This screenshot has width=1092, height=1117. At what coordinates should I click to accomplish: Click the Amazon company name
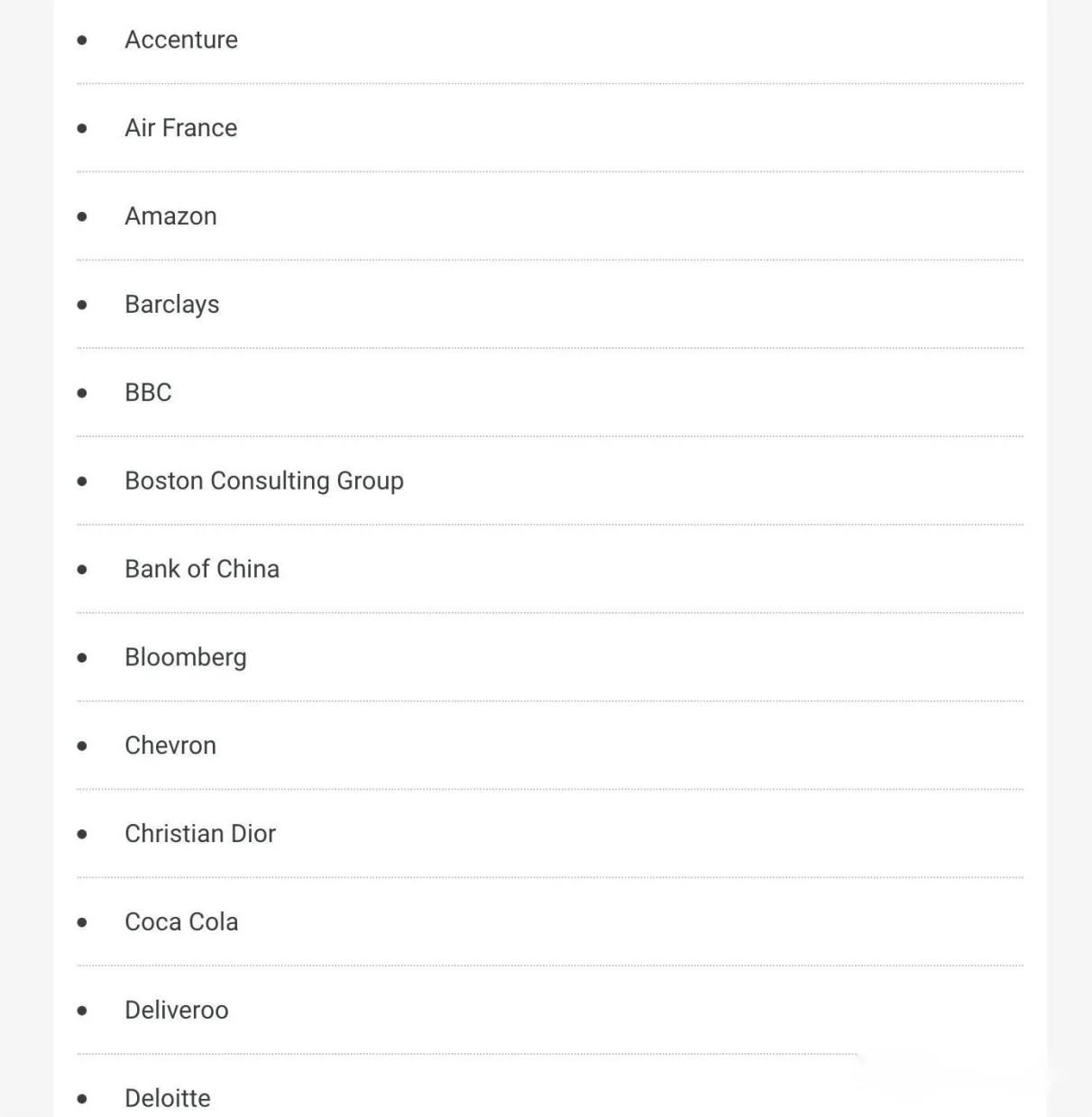point(170,216)
